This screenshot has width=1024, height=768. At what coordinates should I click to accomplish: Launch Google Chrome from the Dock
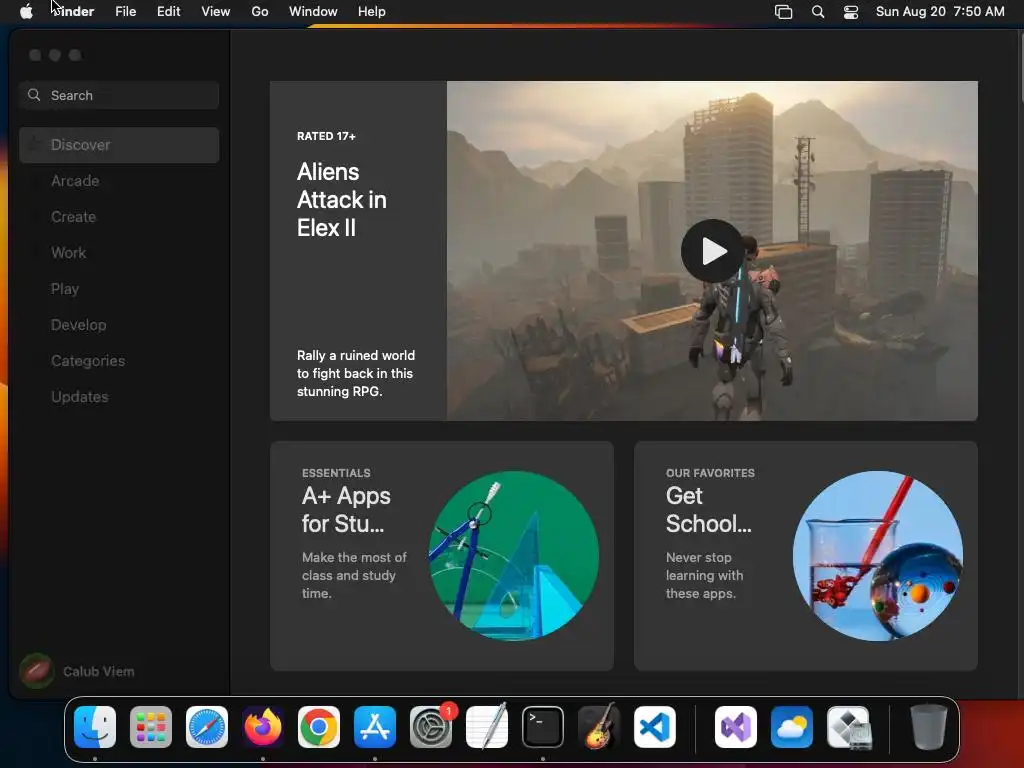tap(319, 727)
